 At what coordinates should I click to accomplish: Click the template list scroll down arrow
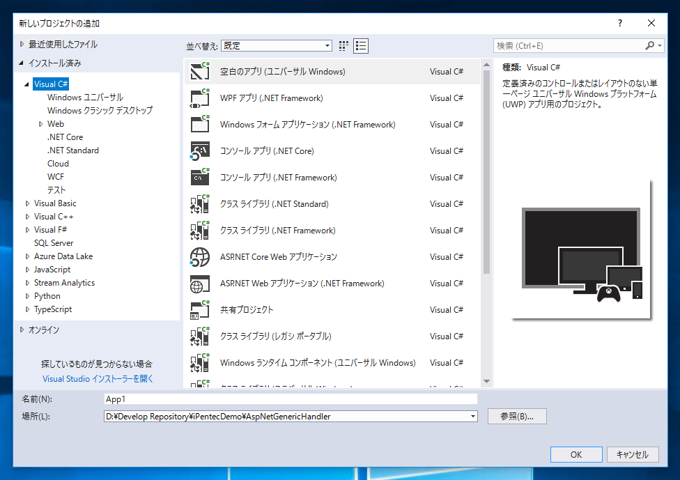click(x=487, y=382)
